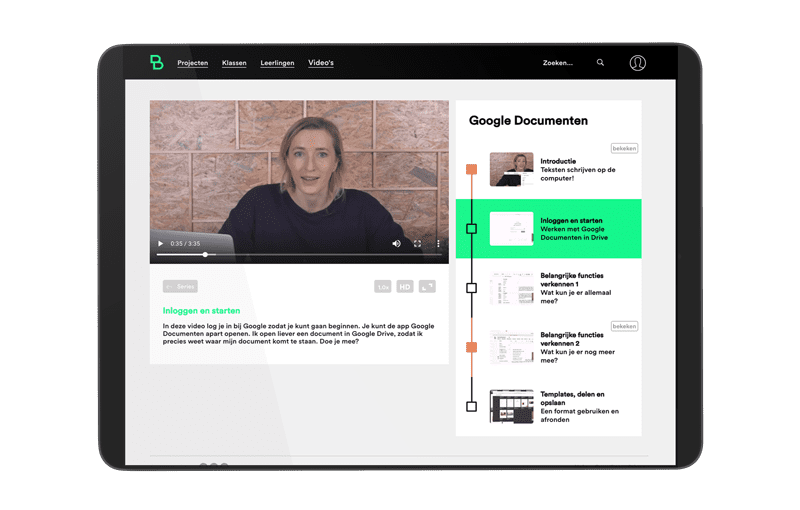Open the user profile icon

pyautogui.click(x=637, y=63)
